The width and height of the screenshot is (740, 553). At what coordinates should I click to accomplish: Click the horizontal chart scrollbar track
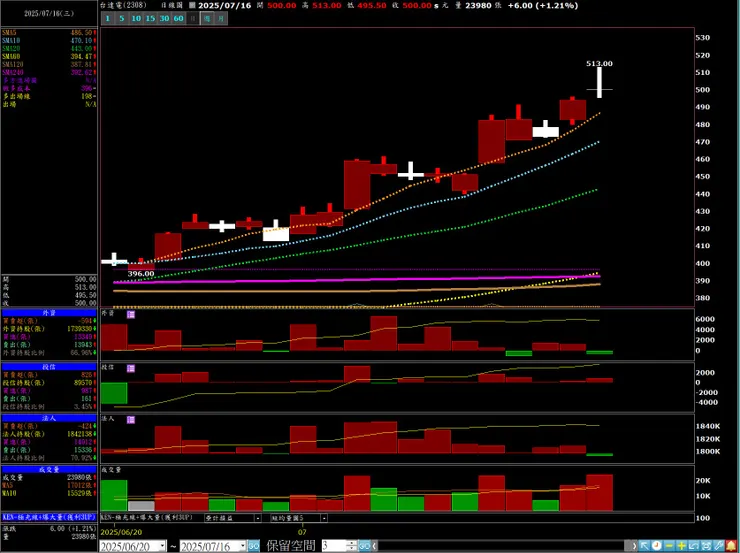click(x=503, y=546)
